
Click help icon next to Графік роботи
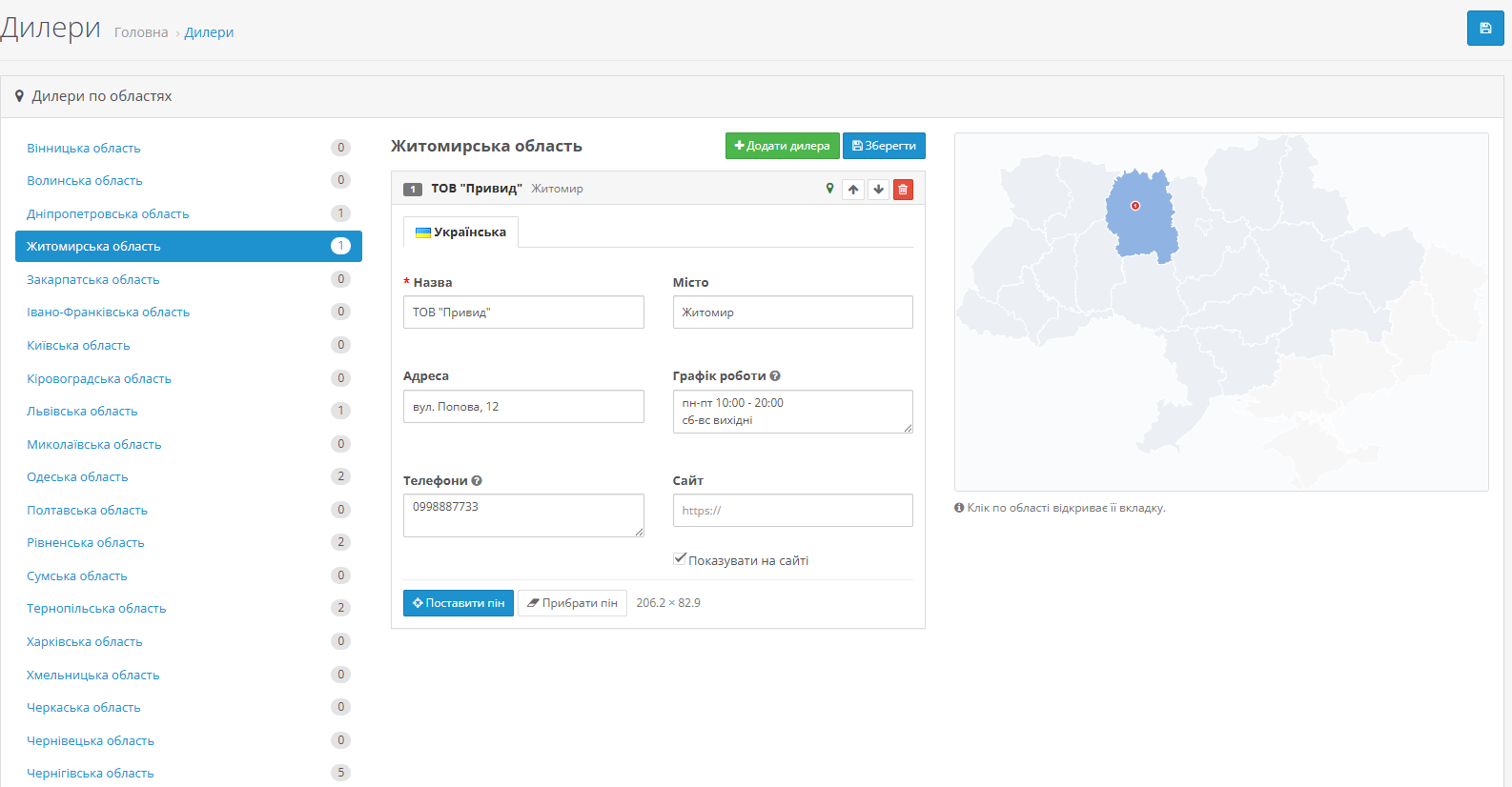(775, 376)
